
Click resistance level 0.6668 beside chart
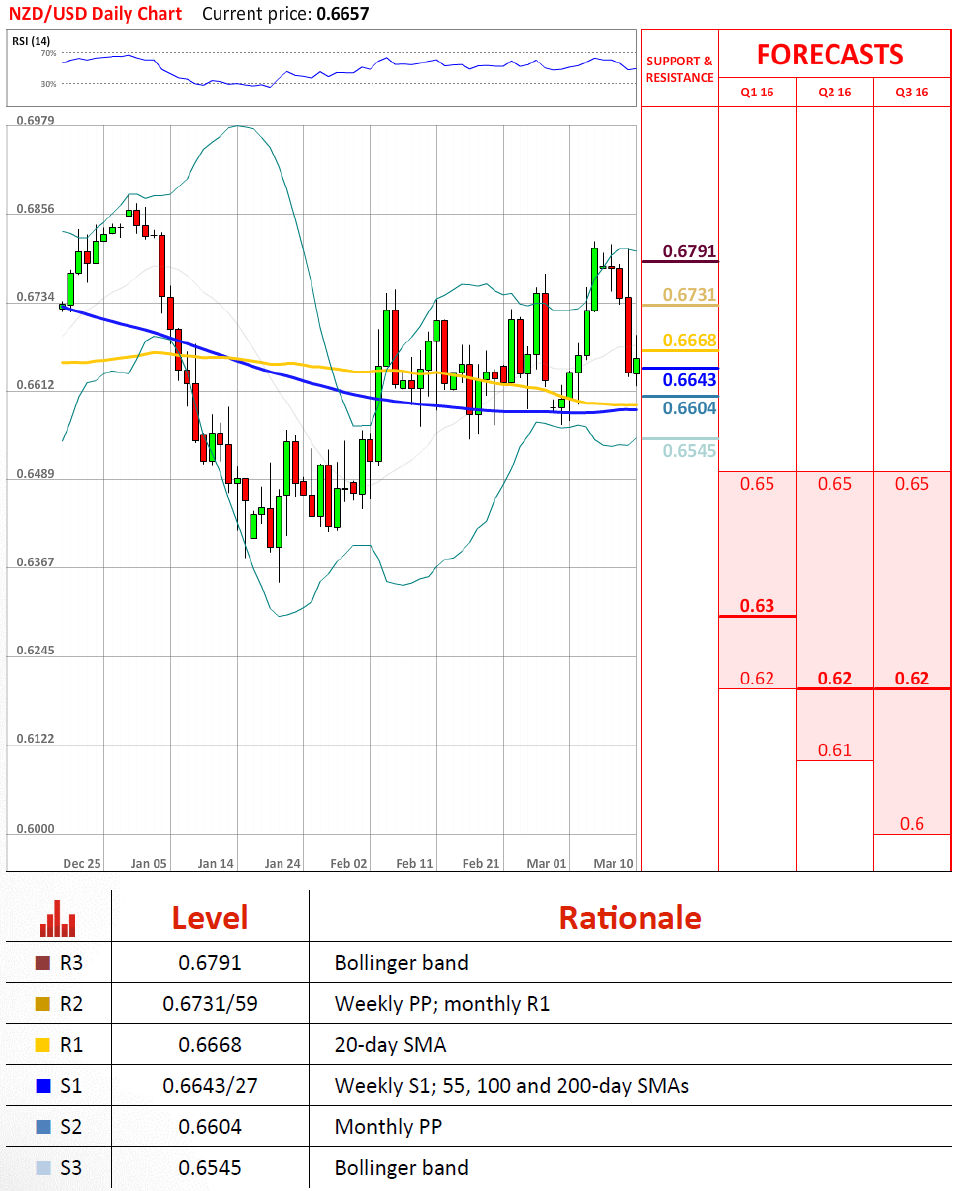(x=689, y=340)
